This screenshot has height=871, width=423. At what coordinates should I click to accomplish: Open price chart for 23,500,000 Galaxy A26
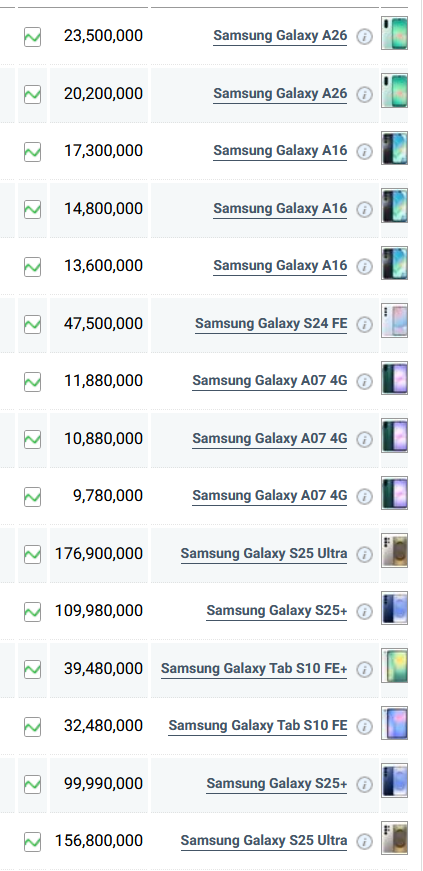pos(32,37)
